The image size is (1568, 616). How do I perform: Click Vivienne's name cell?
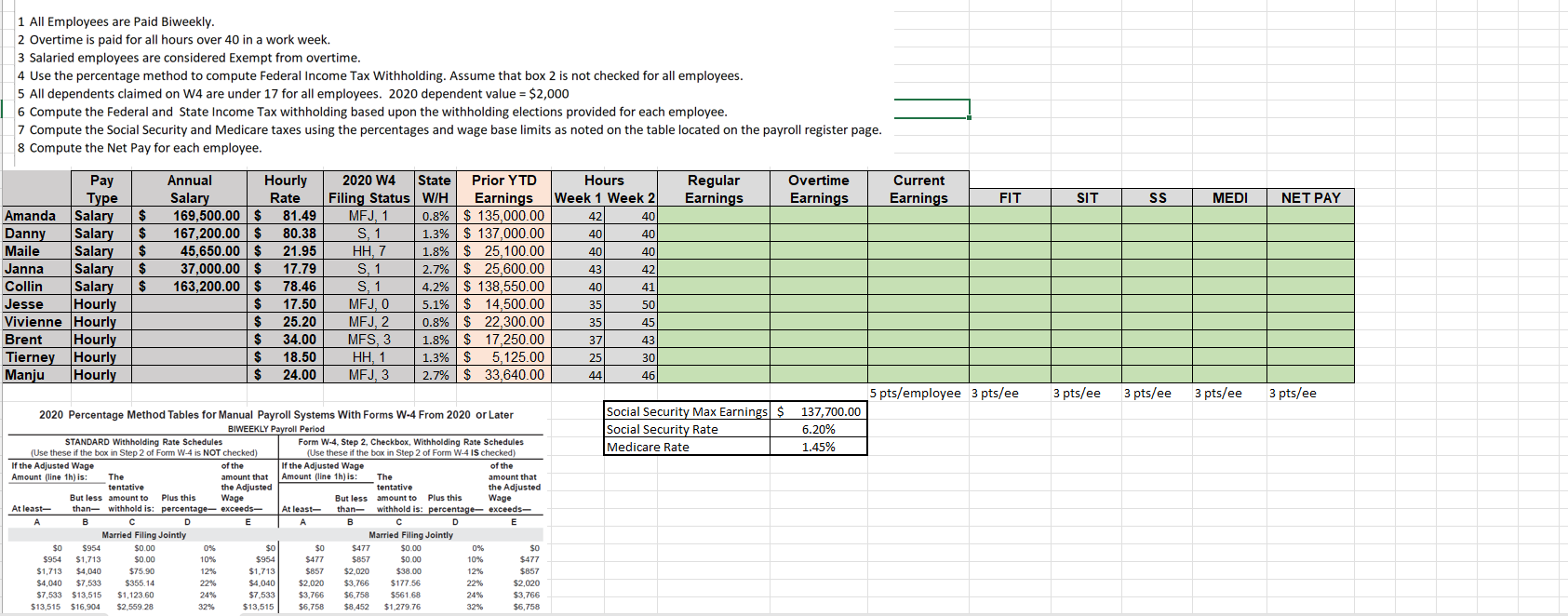pyautogui.click(x=36, y=322)
